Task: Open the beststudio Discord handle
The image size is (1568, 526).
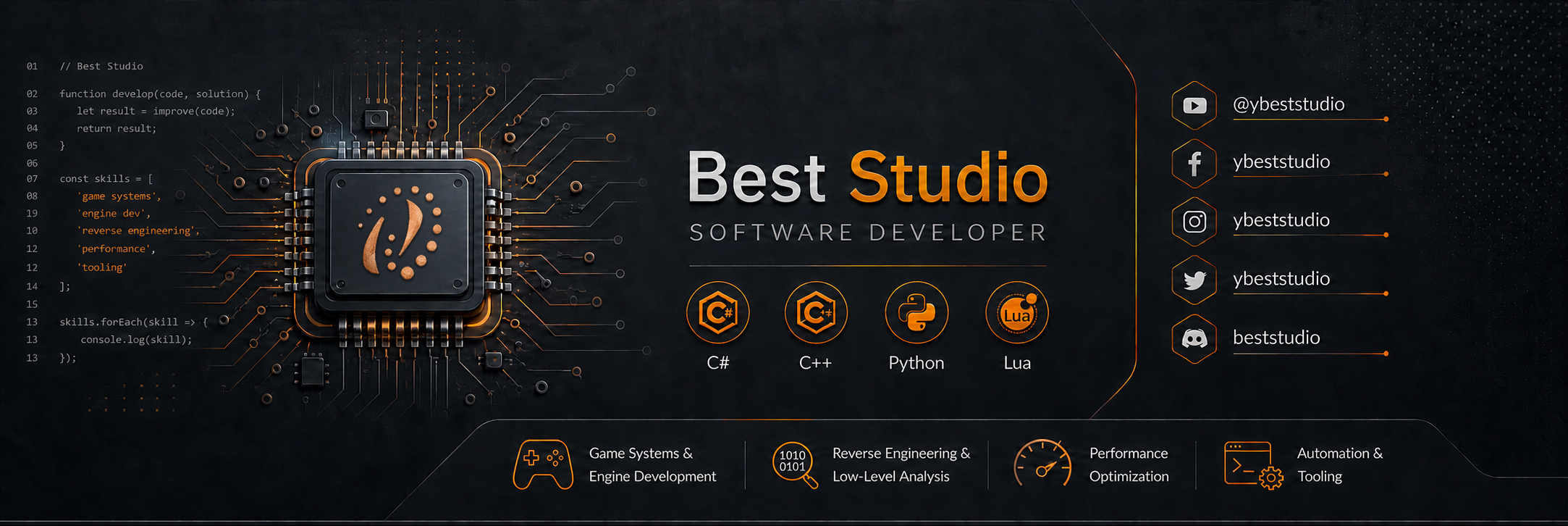Action: pos(1276,338)
